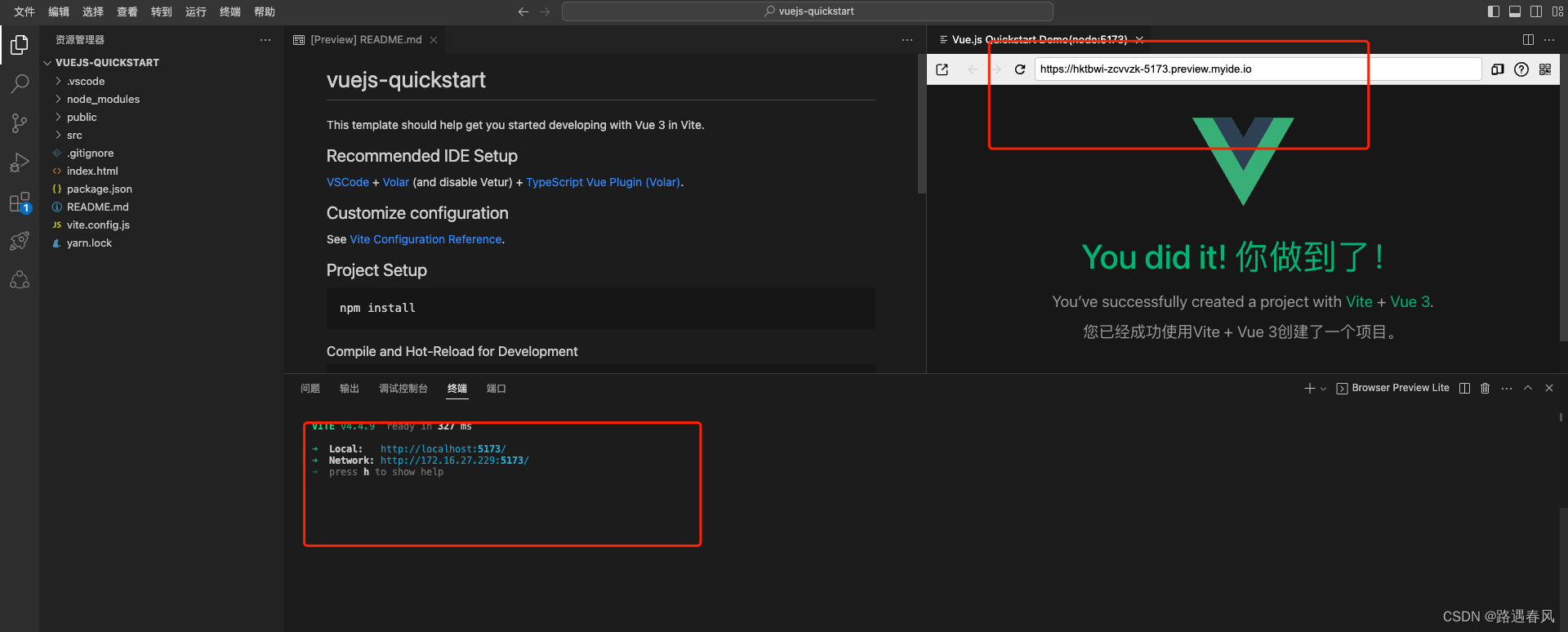Click the vuejs-quickstart command center search

(x=808, y=11)
